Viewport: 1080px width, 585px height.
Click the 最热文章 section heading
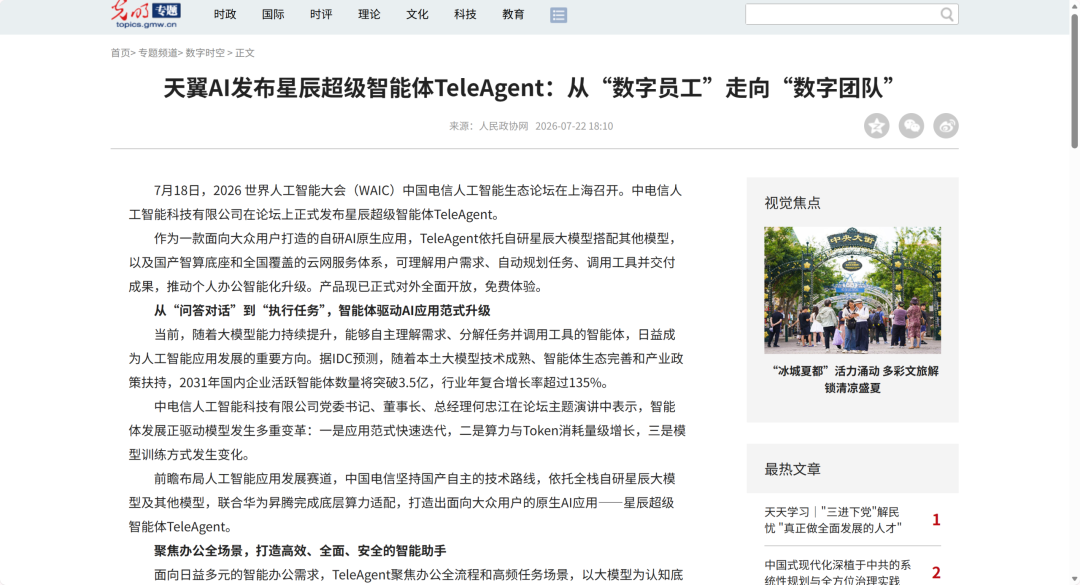click(792, 469)
